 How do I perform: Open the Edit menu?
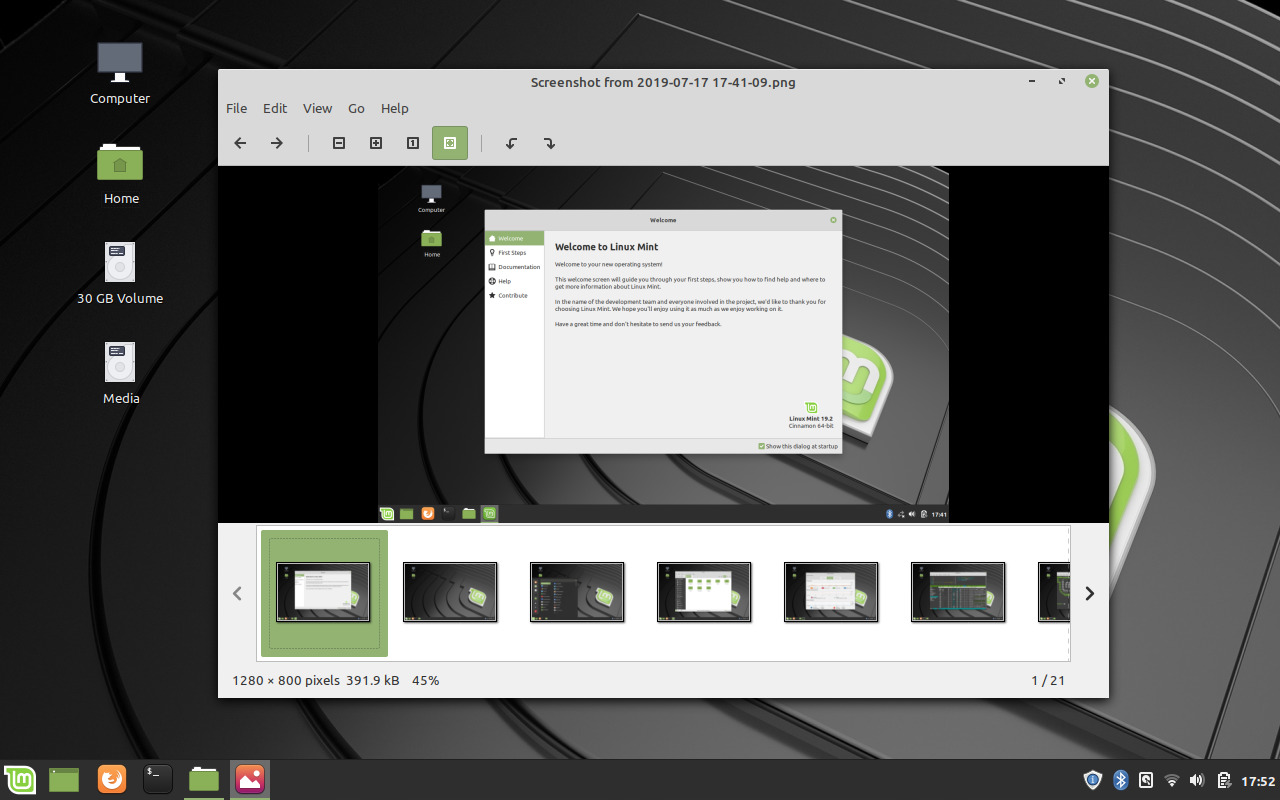point(274,108)
